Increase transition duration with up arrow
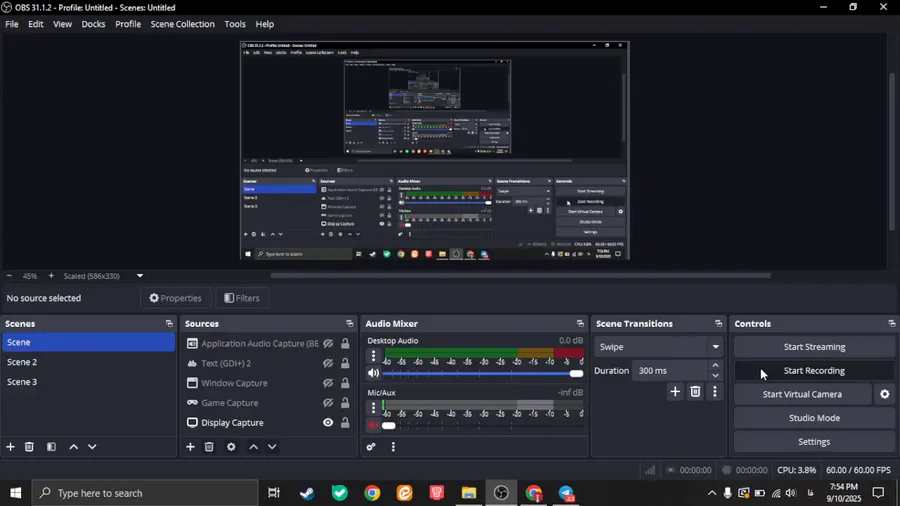Screen dimensions: 900x506 715,365
